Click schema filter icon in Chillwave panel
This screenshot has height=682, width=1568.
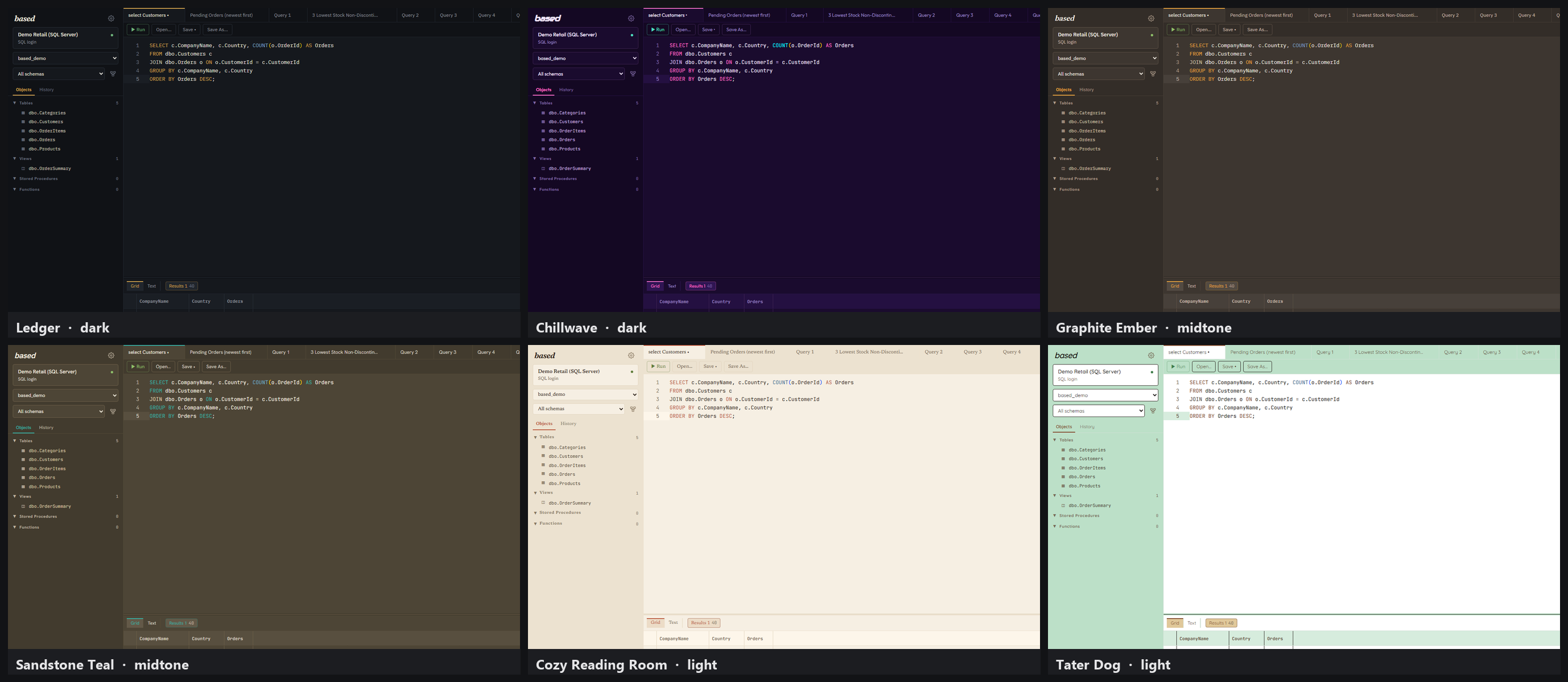633,73
